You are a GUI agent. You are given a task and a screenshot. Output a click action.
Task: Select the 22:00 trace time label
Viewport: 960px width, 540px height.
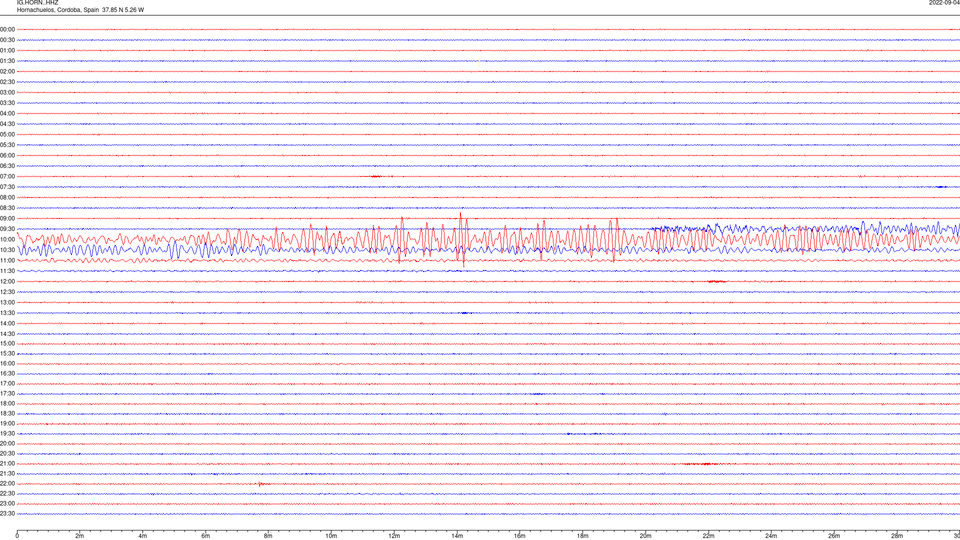point(7,484)
